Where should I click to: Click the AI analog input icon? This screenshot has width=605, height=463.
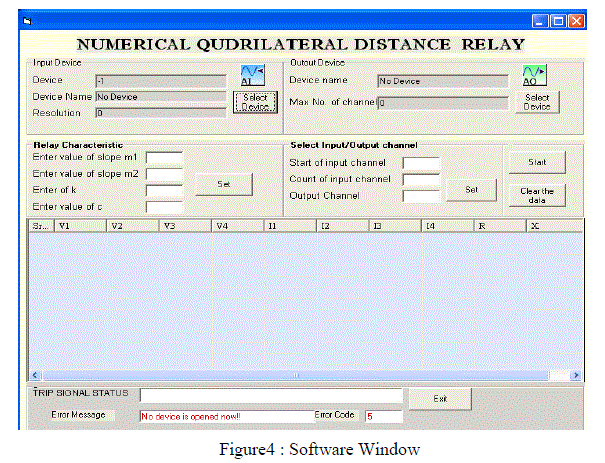(251, 77)
